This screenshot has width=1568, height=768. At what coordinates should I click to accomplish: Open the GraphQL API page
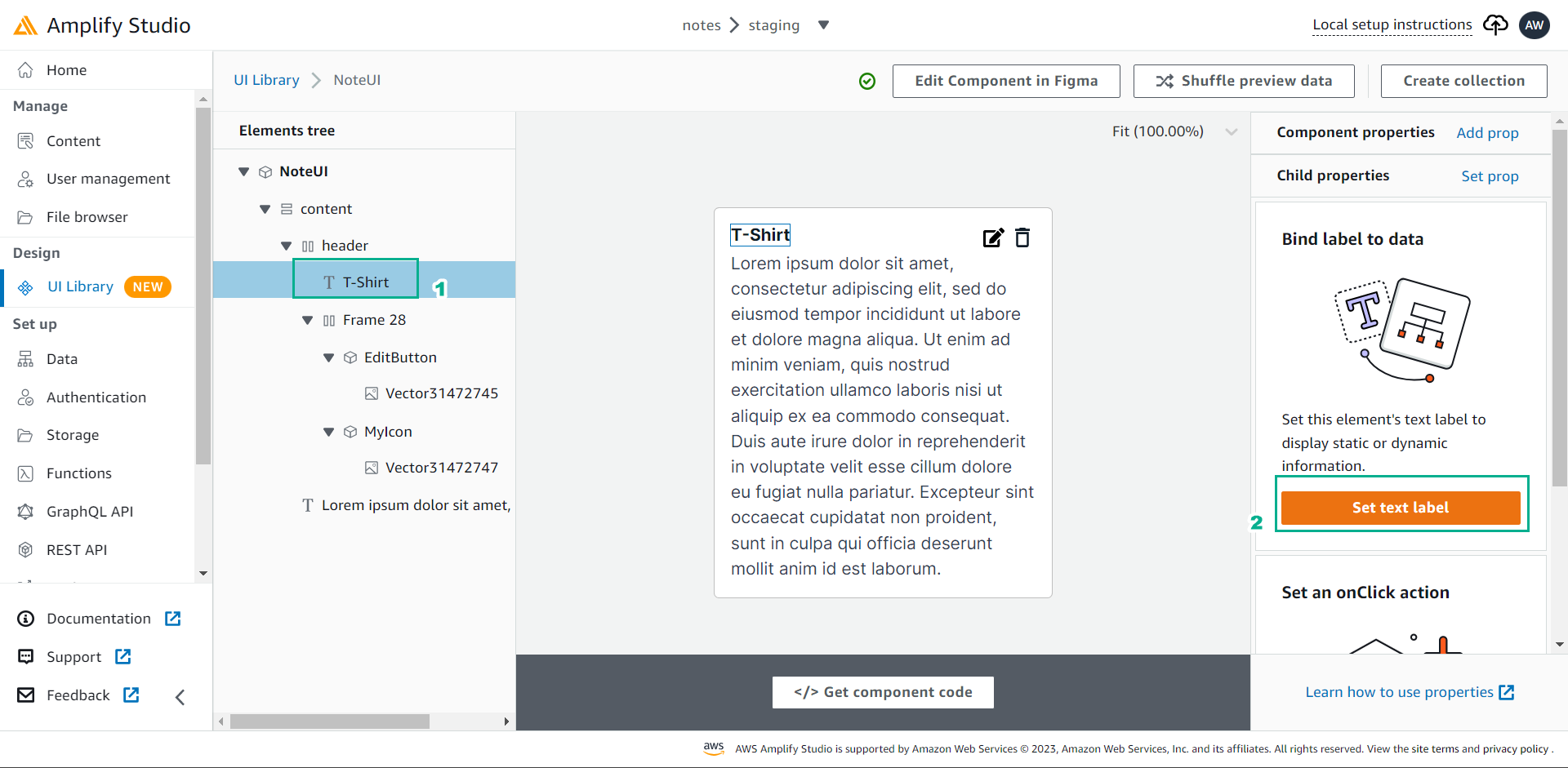click(x=89, y=512)
